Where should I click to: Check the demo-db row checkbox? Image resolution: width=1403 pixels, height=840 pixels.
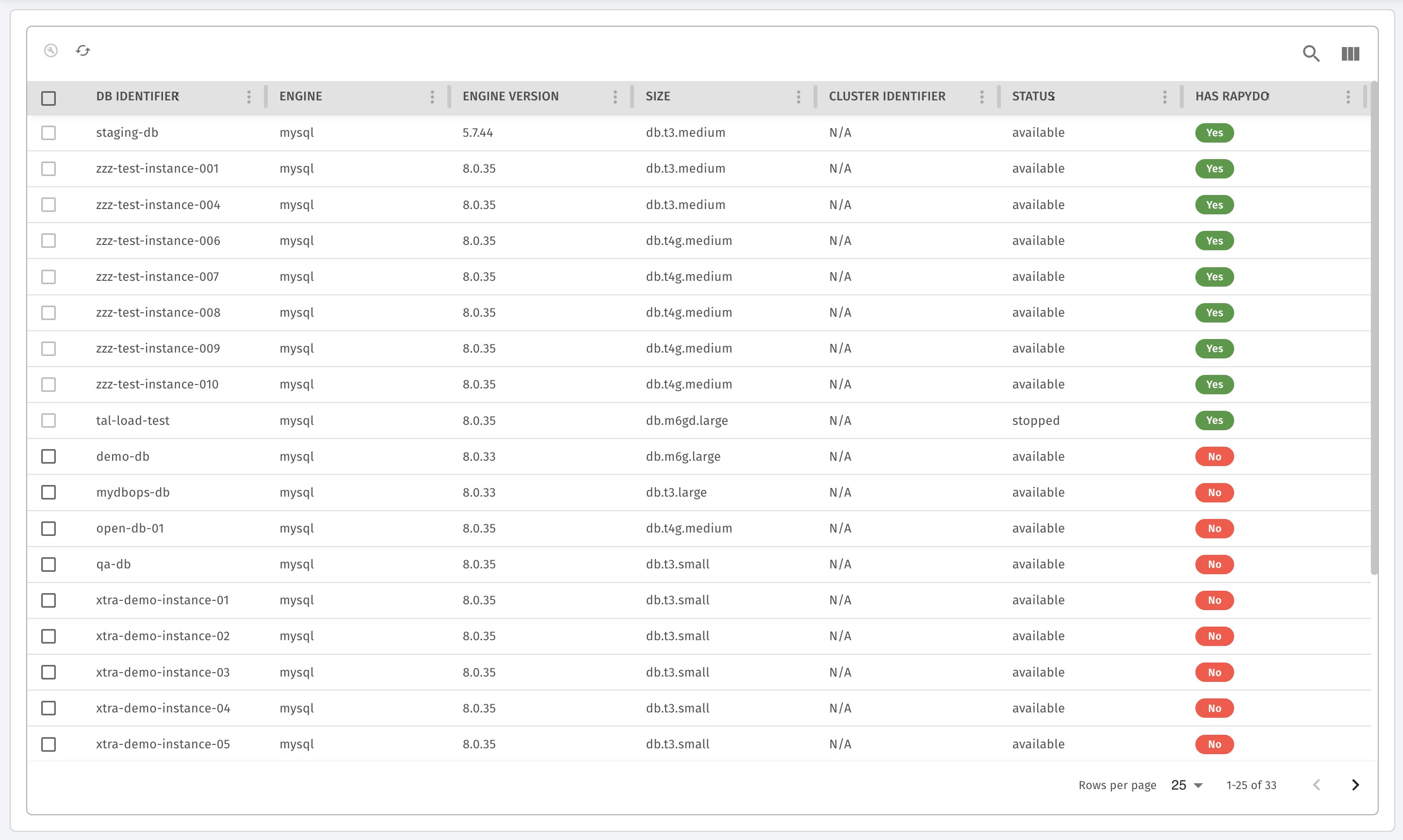click(x=49, y=456)
